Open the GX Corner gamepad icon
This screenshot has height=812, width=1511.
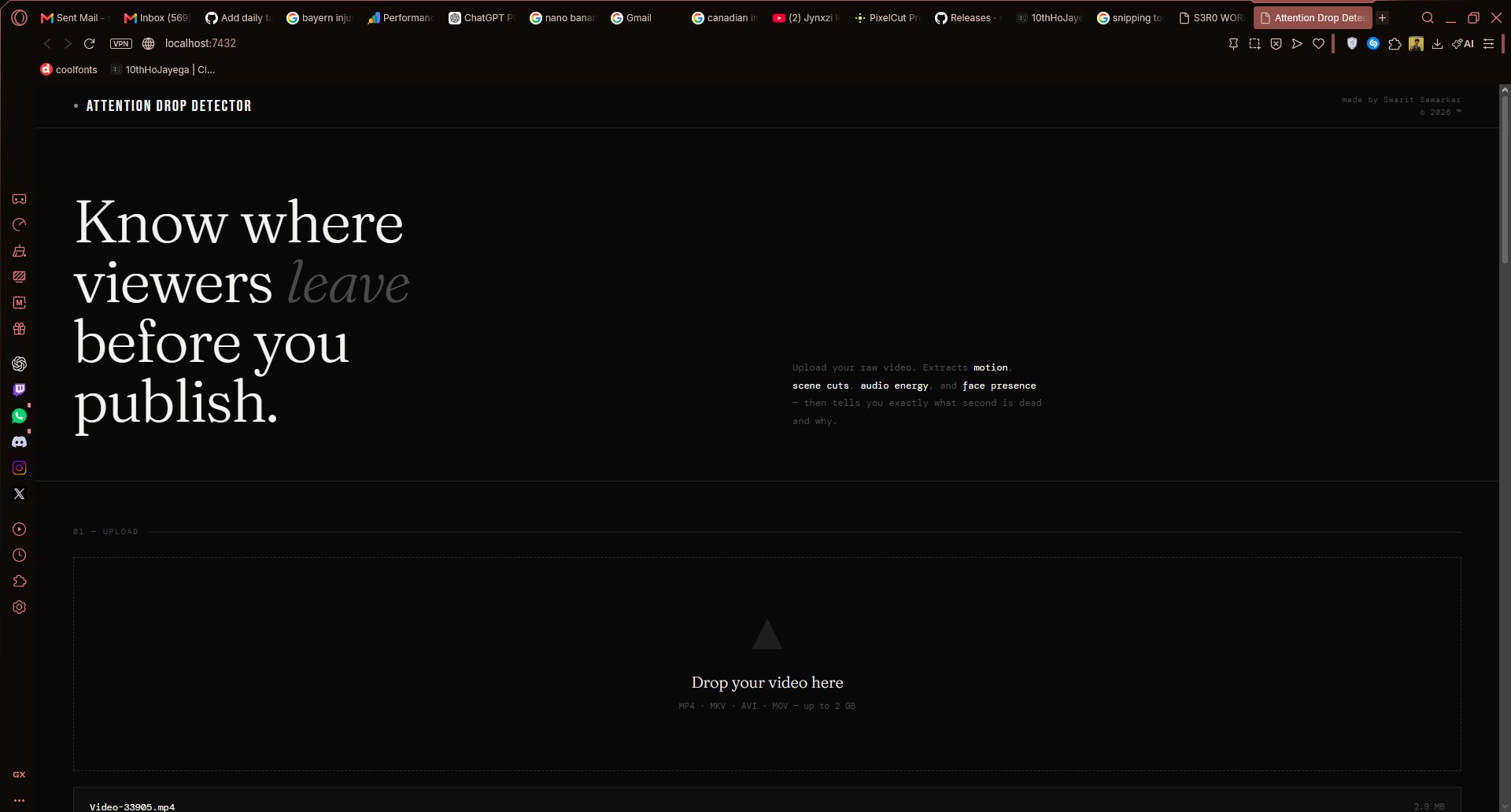pos(20,199)
